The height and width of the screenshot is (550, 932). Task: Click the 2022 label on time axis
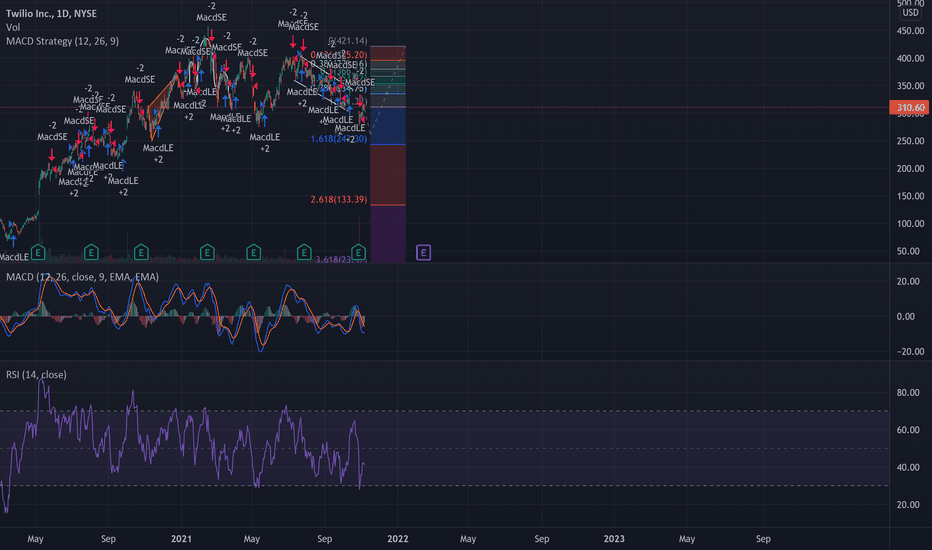point(398,539)
